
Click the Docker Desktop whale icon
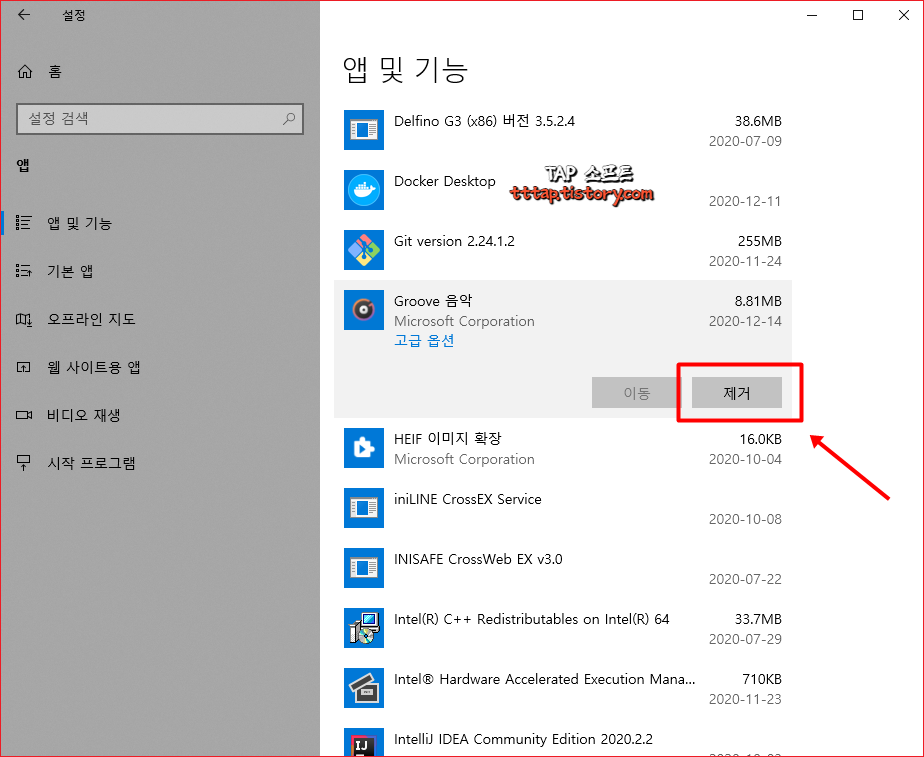tap(364, 190)
